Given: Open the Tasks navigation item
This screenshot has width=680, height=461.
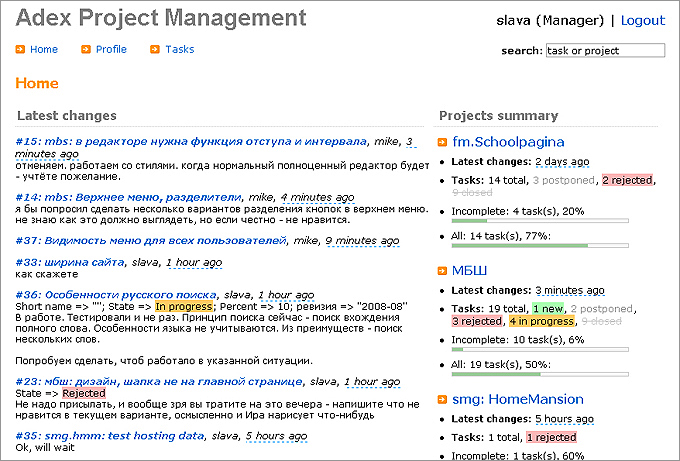Looking at the screenshot, I should point(180,49).
